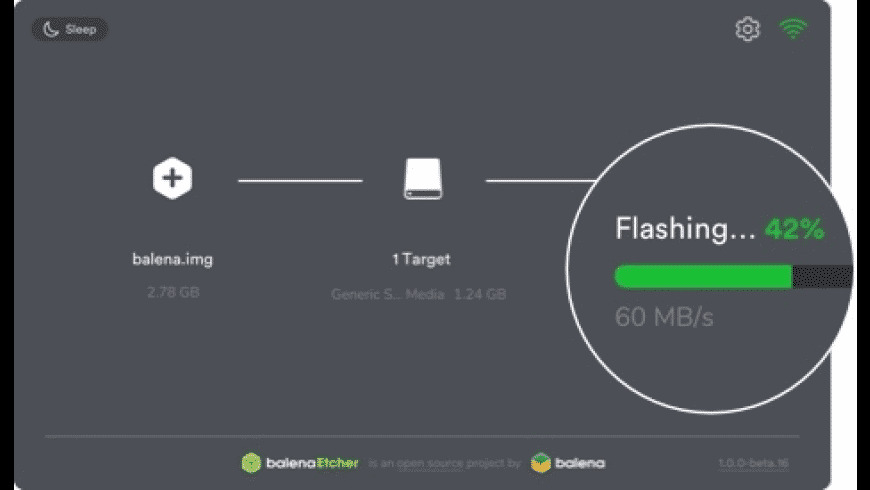This screenshot has width=870, height=490.
Task: Click the unfilled dark portion of progress bar
Action: point(822,277)
